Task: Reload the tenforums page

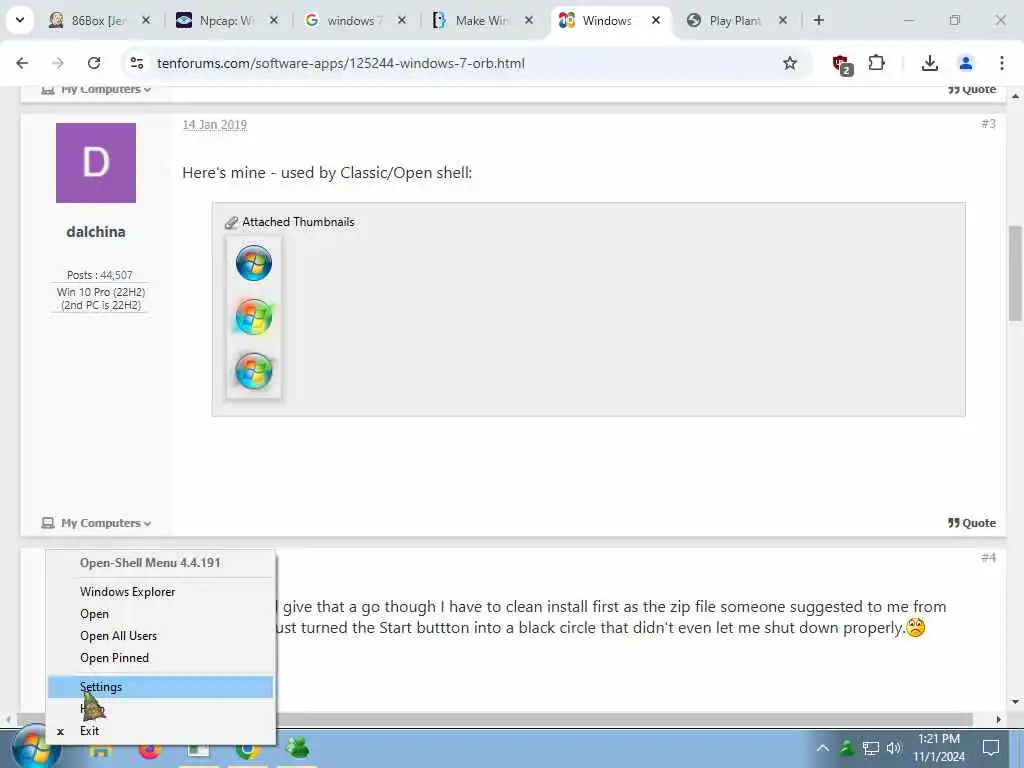Action: point(94,63)
